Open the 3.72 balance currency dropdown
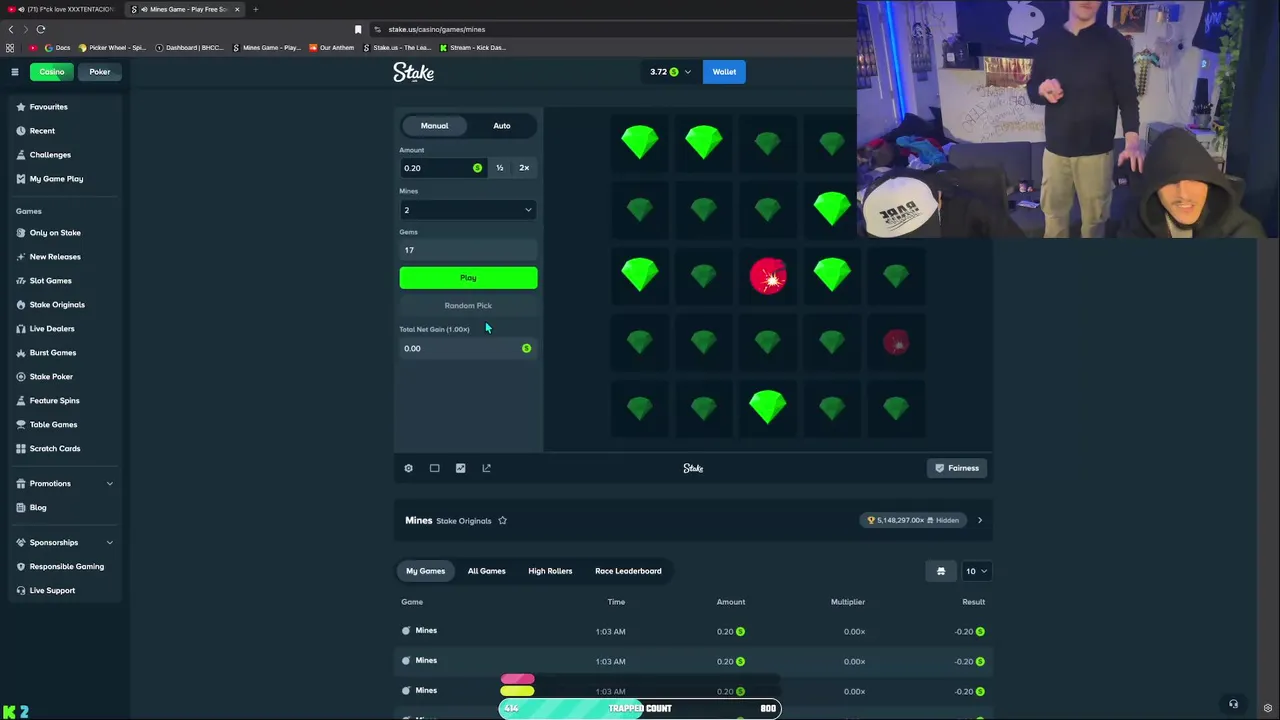This screenshot has width=1280, height=720. tap(671, 72)
